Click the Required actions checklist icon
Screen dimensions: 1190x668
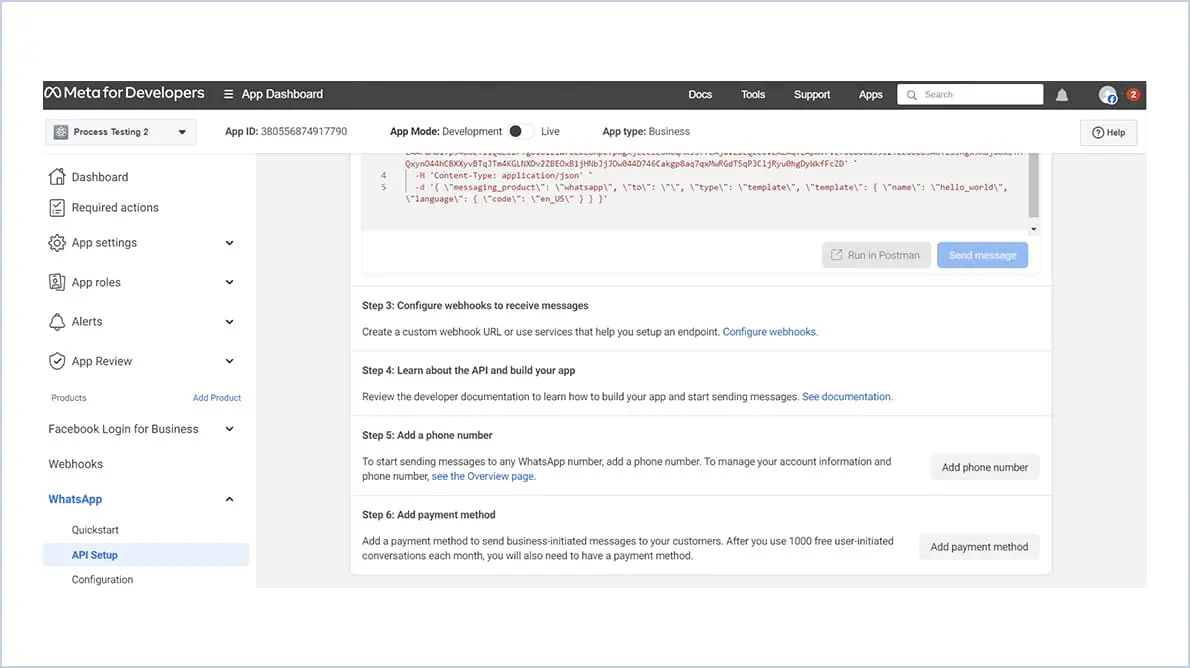(57, 207)
